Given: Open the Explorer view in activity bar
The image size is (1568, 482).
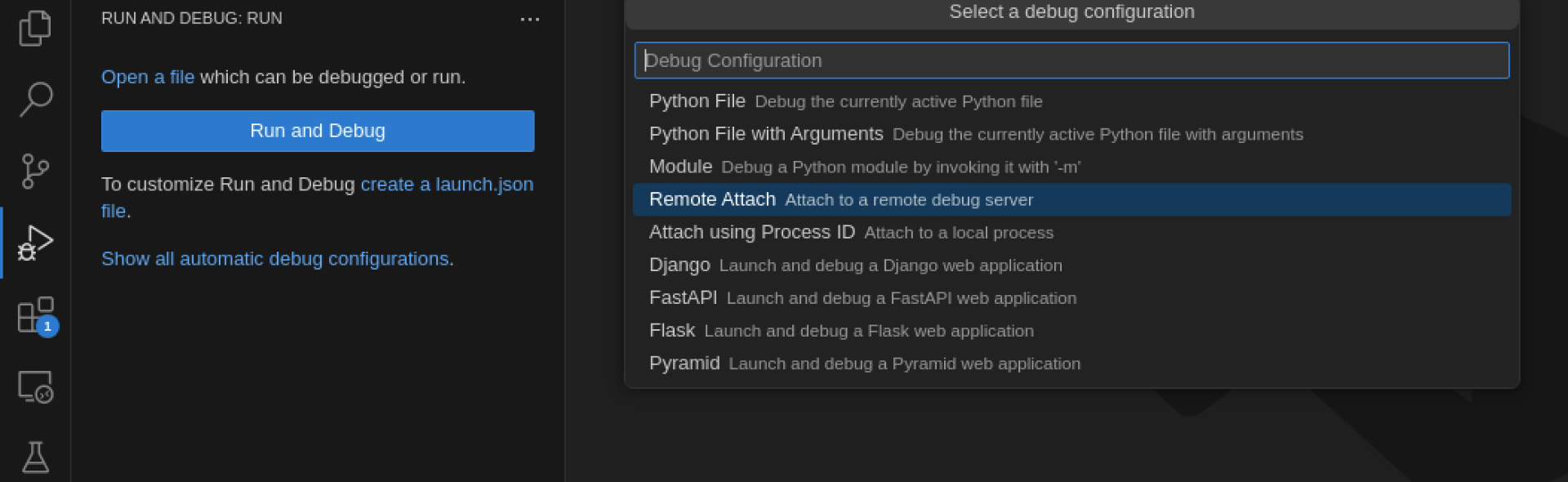Looking at the screenshot, I should (x=35, y=28).
